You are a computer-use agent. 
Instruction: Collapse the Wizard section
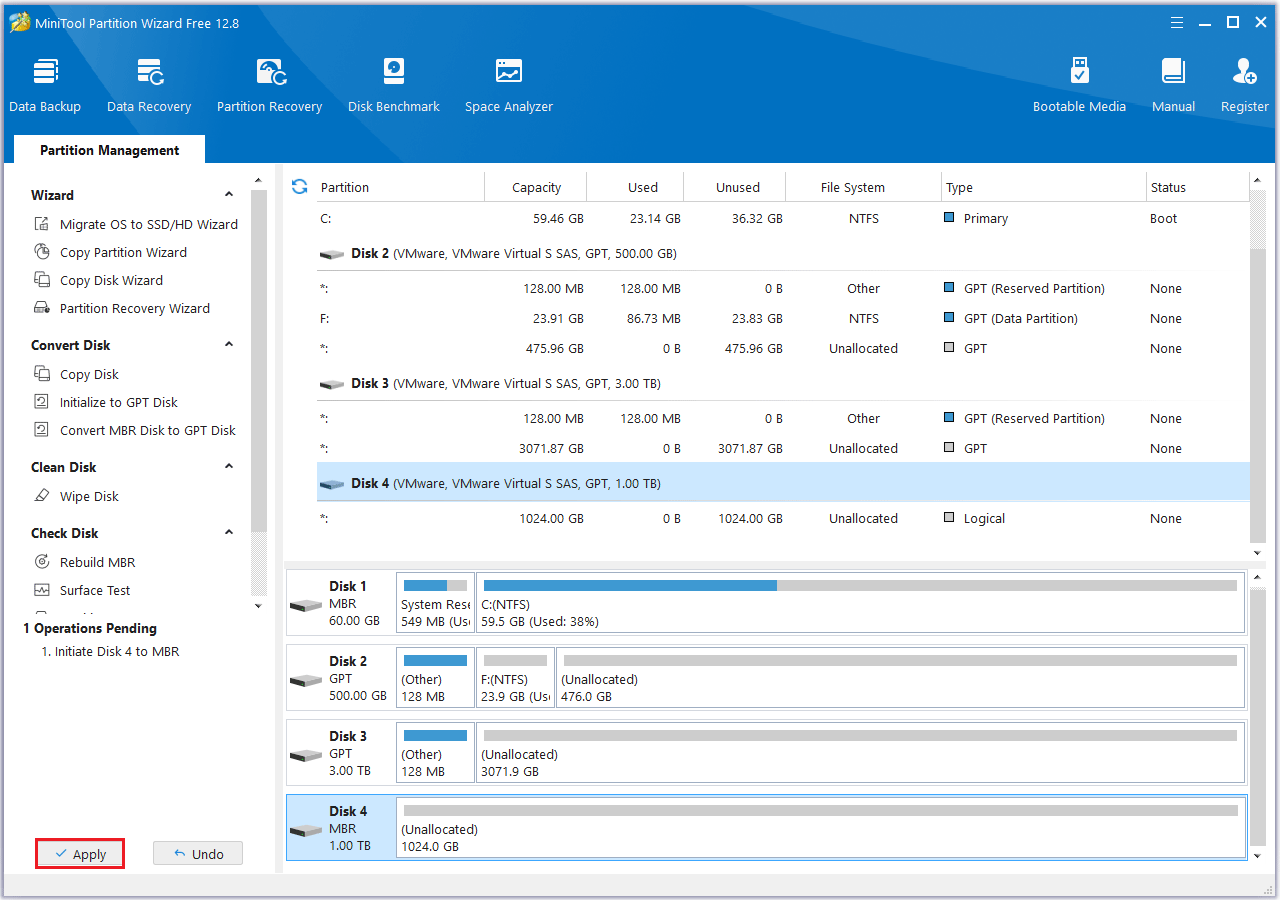click(x=229, y=195)
